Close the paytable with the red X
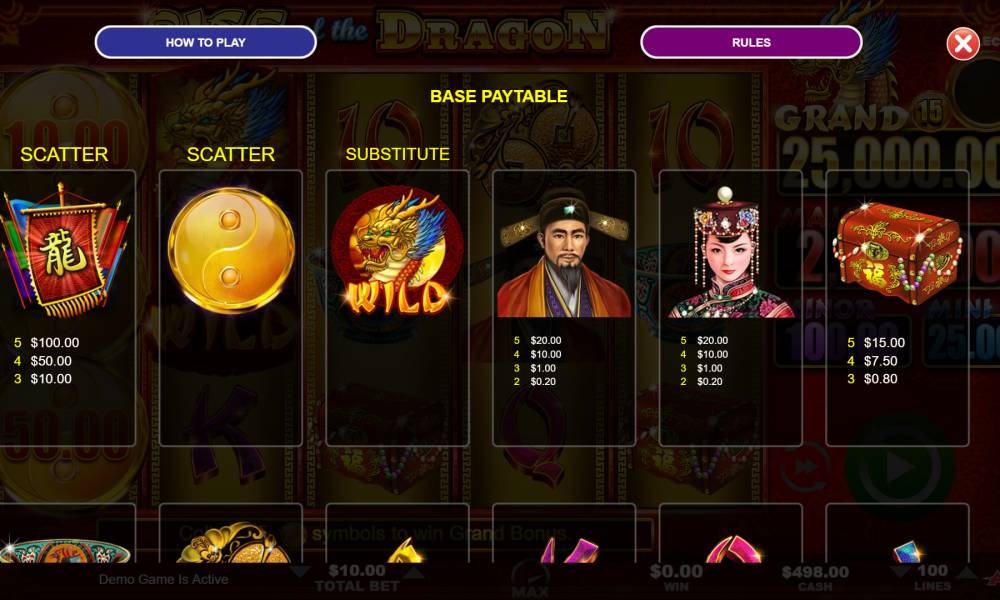 962,44
